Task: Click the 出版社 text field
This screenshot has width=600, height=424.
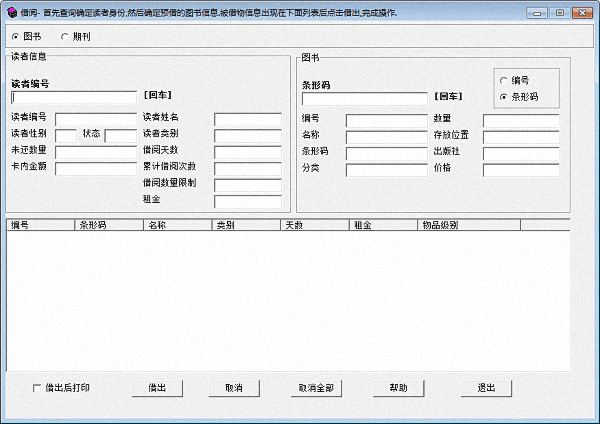Action: (520, 153)
